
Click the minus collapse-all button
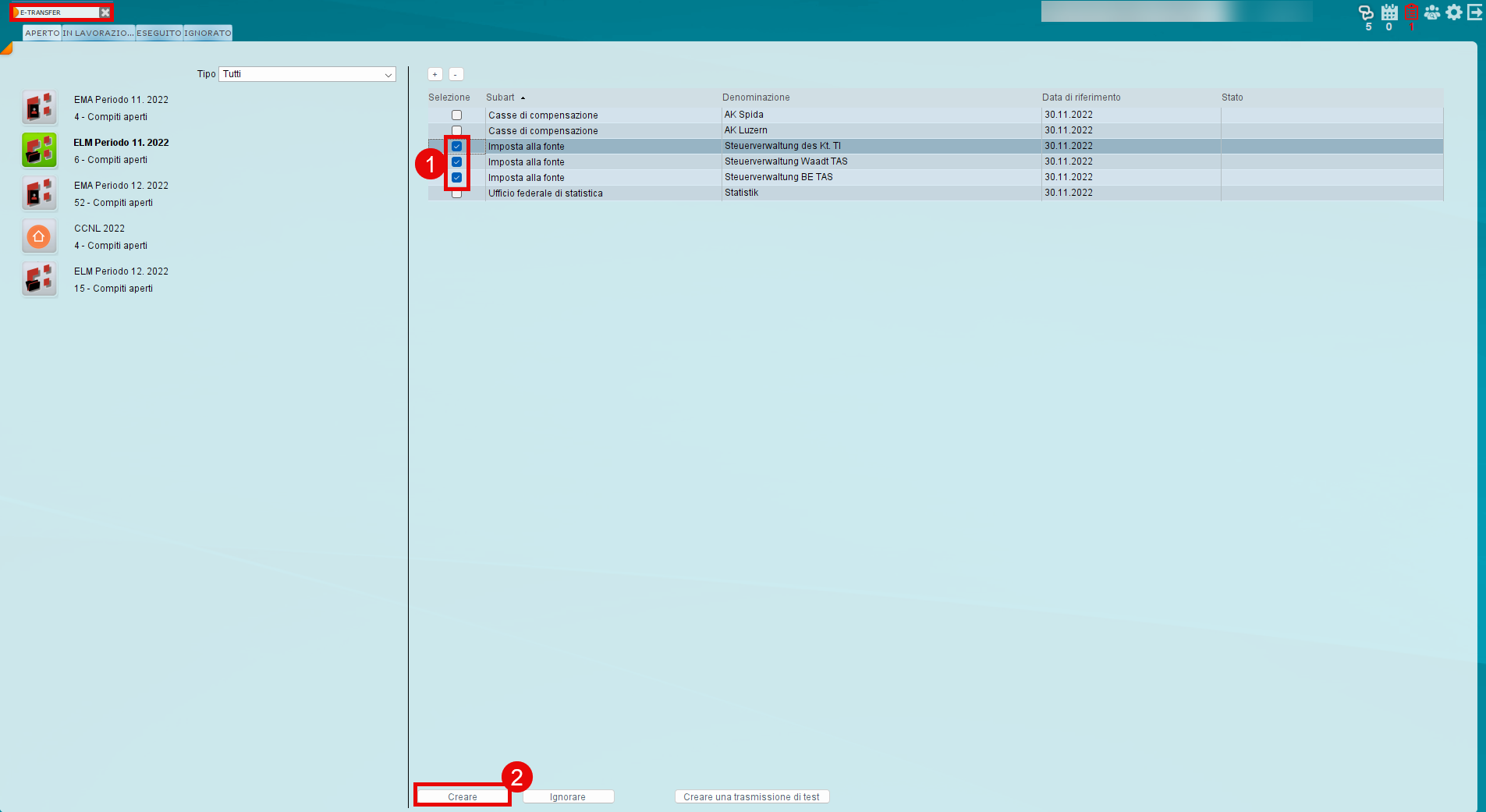point(456,75)
